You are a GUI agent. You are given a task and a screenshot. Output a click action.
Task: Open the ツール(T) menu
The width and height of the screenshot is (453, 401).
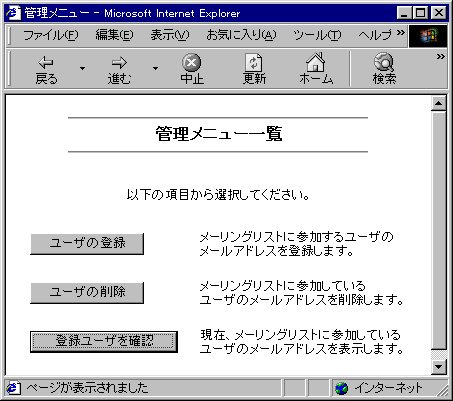[x=317, y=35]
